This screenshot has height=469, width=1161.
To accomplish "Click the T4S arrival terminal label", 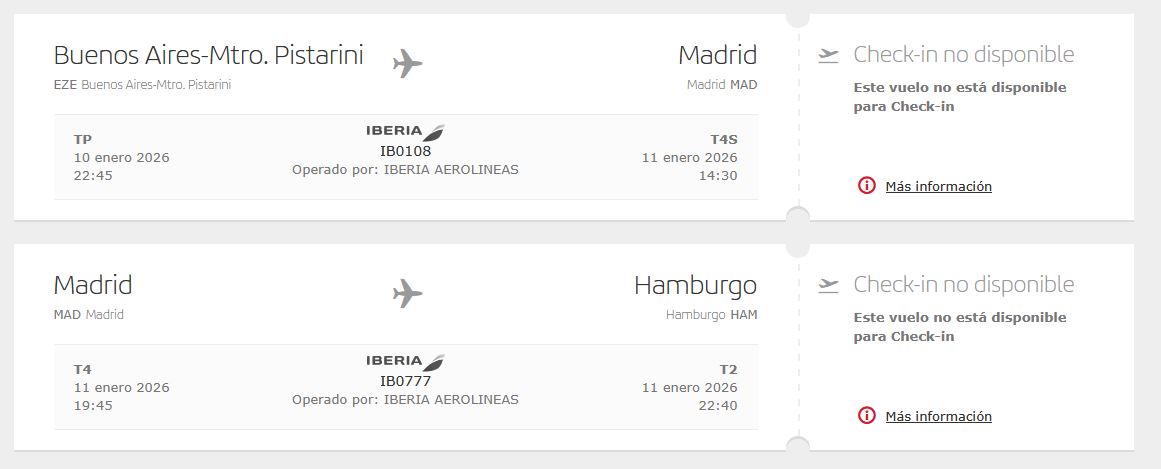I will pyautogui.click(x=723, y=139).
